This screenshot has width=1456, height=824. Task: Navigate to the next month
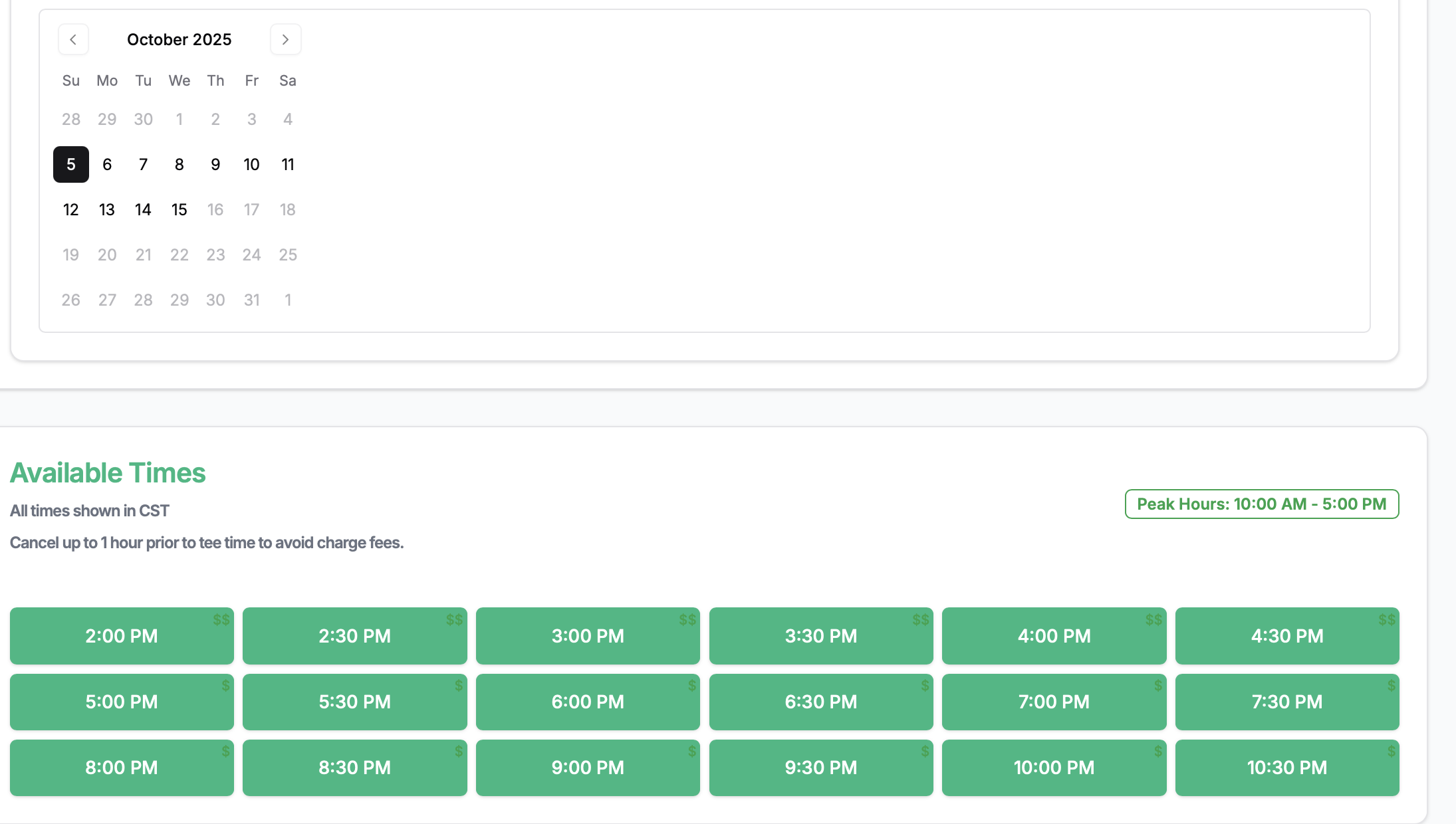[286, 39]
